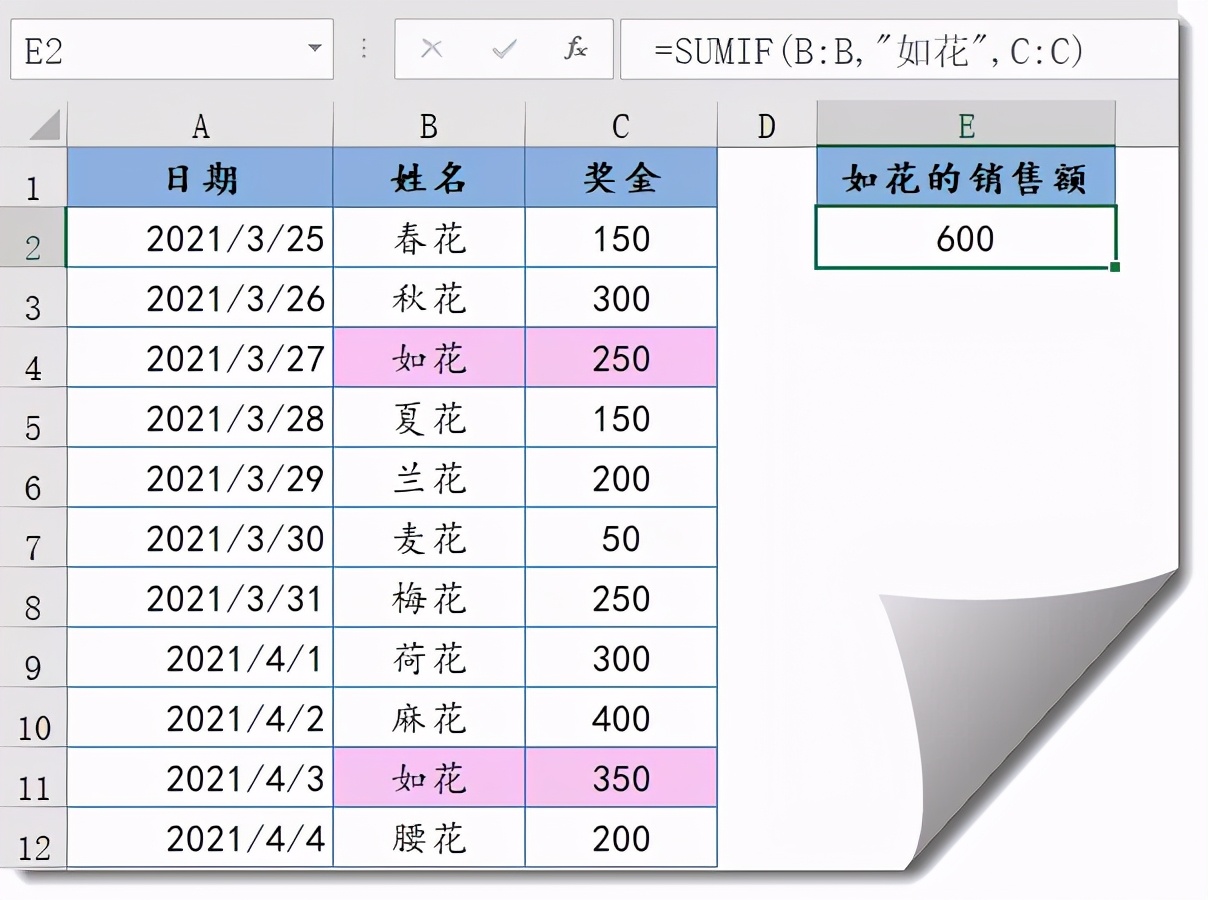Click the SUMIF formula in formula bar
The image size is (1208, 900).
[x=868, y=50]
